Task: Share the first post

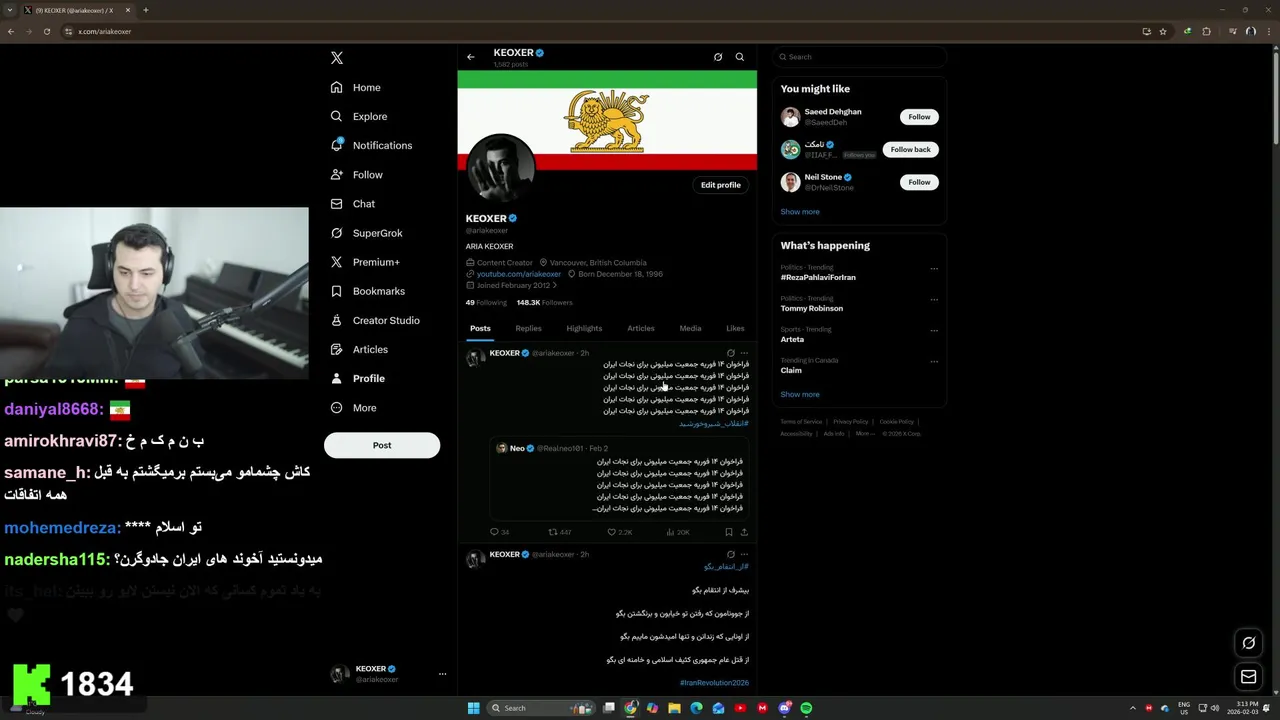Action: click(x=744, y=532)
